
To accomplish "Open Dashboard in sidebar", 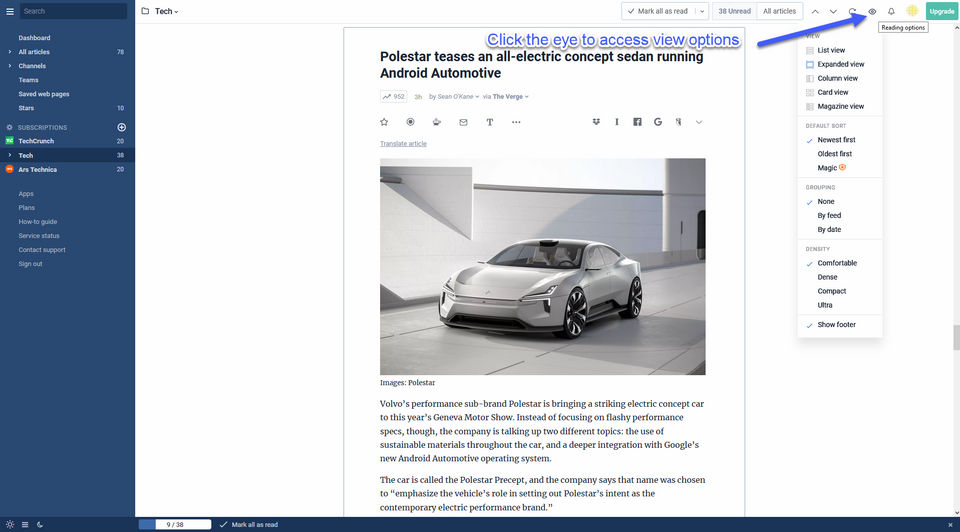I will [34, 38].
